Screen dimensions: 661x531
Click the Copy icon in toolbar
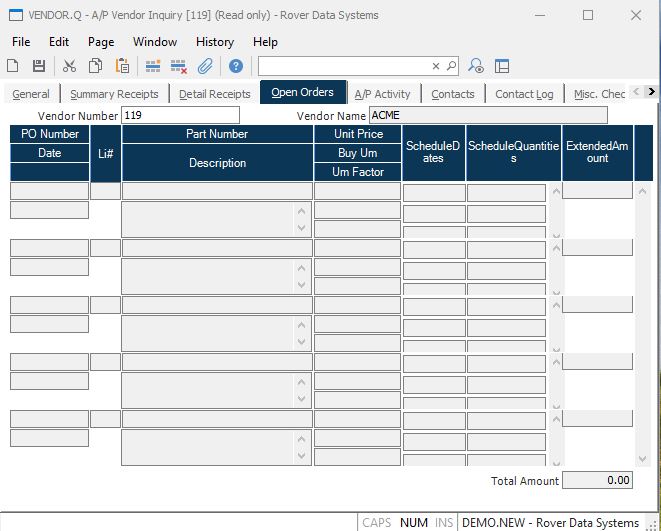tap(95, 66)
